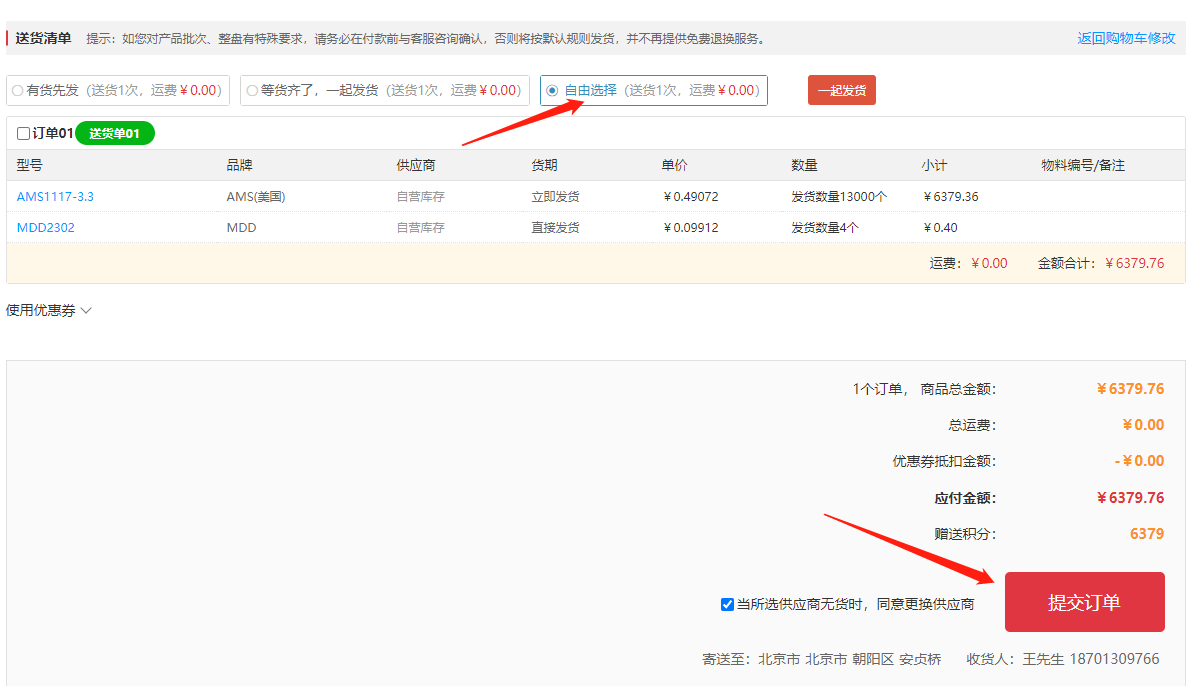Viewport: 1193px width, 686px height.
Task: Check the 订单01 checkbox
Action: click(x=24, y=133)
